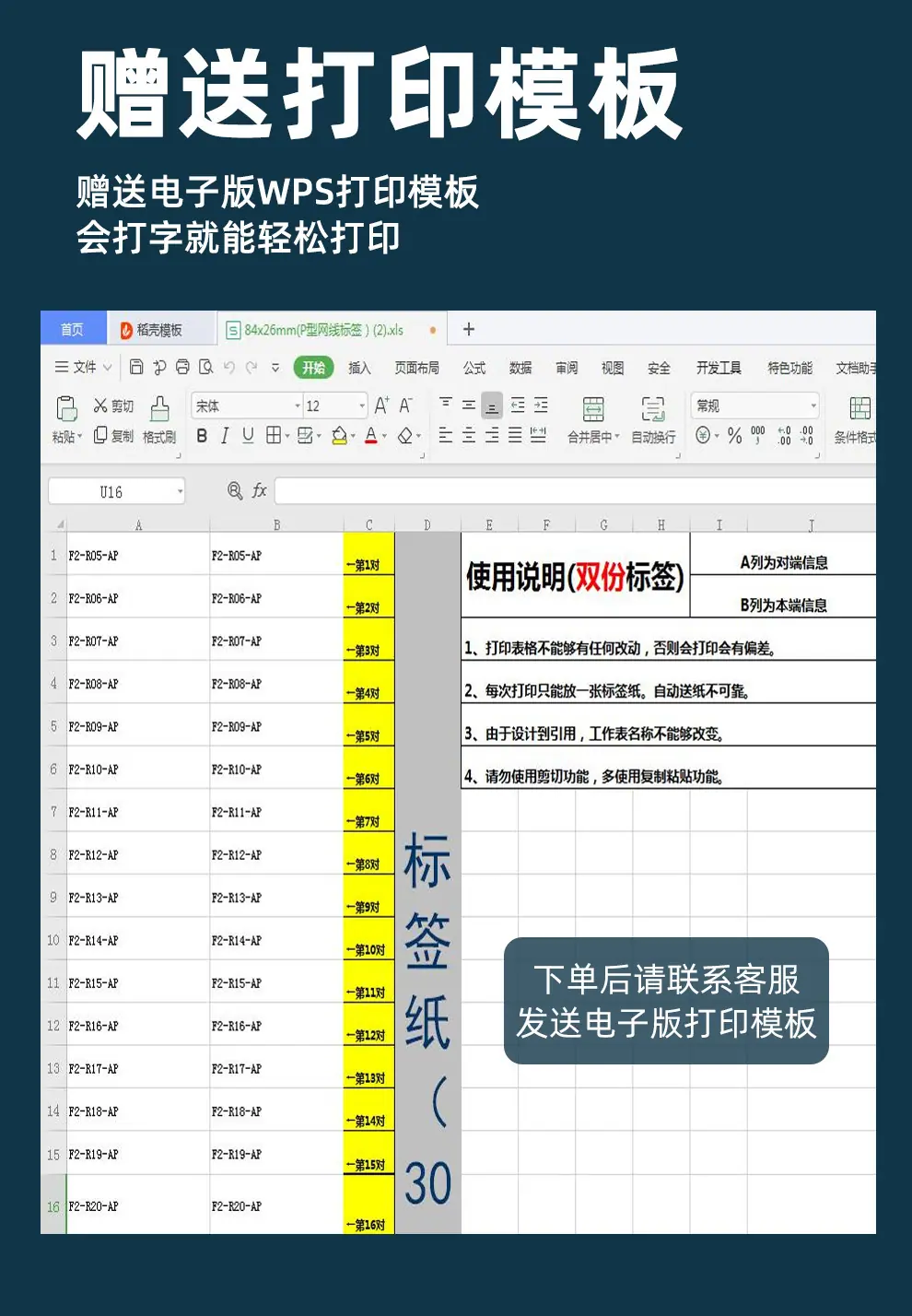The width and height of the screenshot is (912, 1316).
Task: Switch to the 页面布局 ribbon tab
Action: pyautogui.click(x=417, y=368)
